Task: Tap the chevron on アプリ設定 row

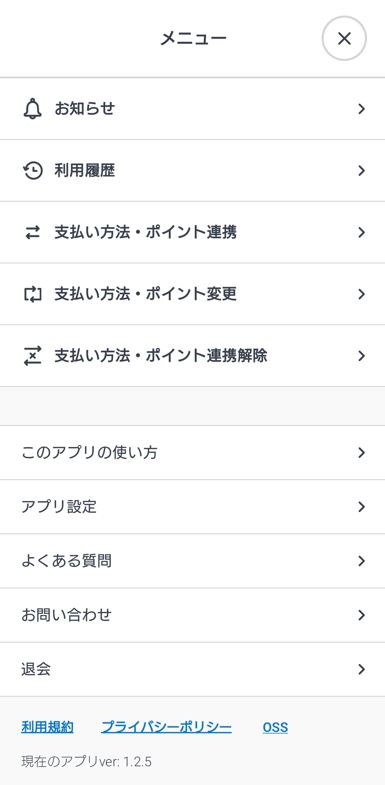Action: [361, 507]
